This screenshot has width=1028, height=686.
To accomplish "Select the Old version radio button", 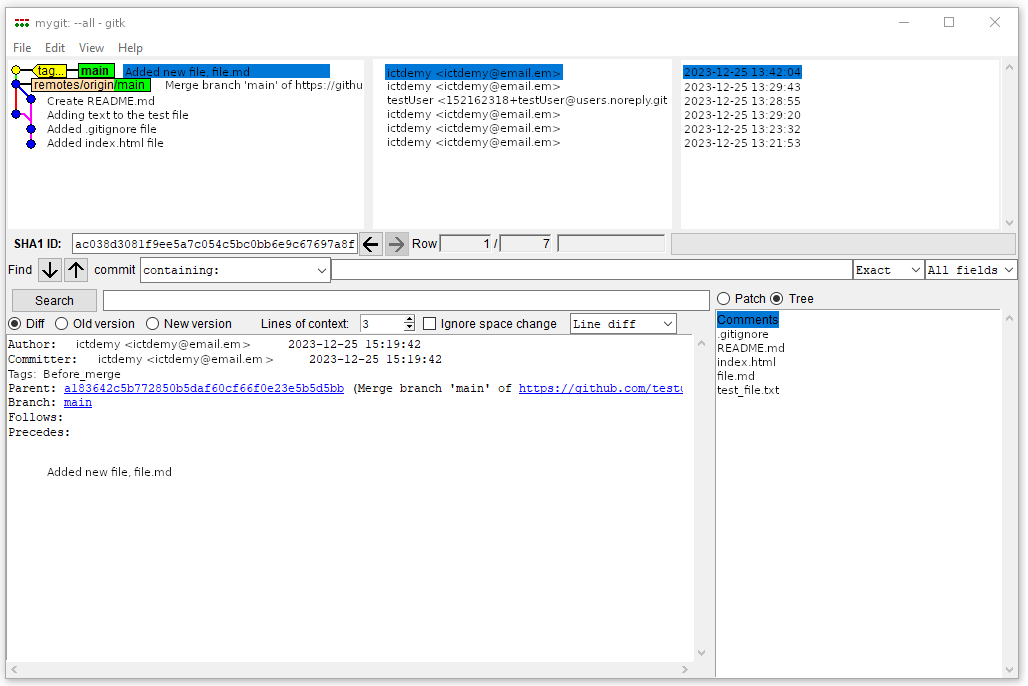I will click(x=62, y=324).
